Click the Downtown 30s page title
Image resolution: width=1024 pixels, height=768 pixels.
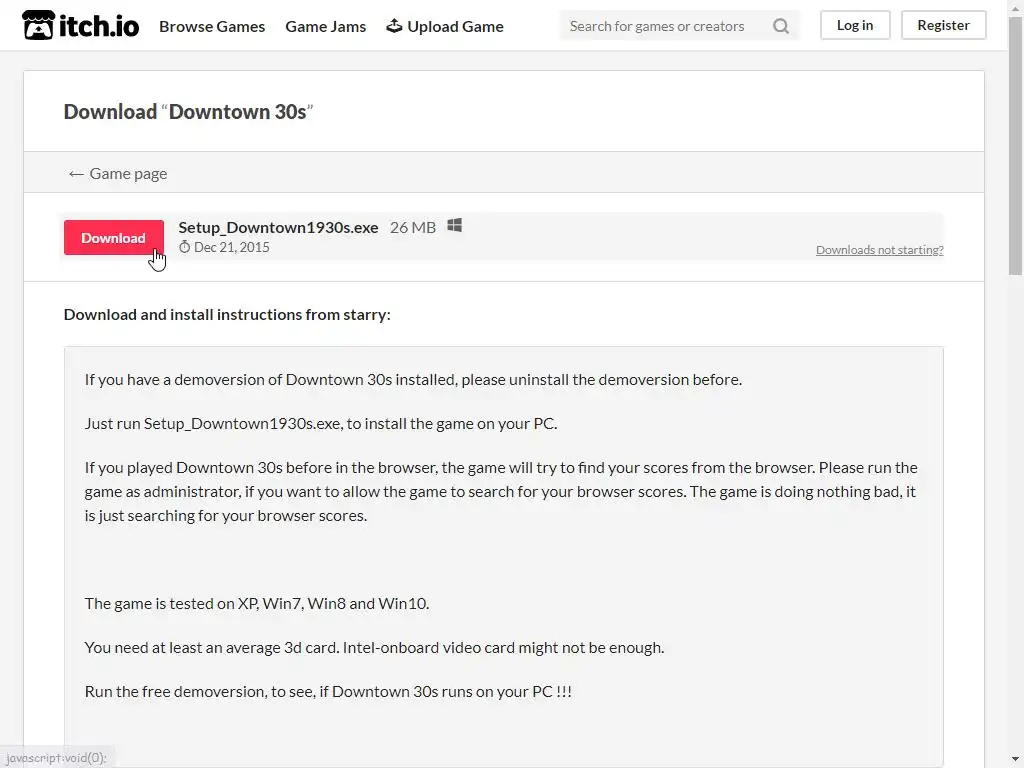(x=237, y=111)
